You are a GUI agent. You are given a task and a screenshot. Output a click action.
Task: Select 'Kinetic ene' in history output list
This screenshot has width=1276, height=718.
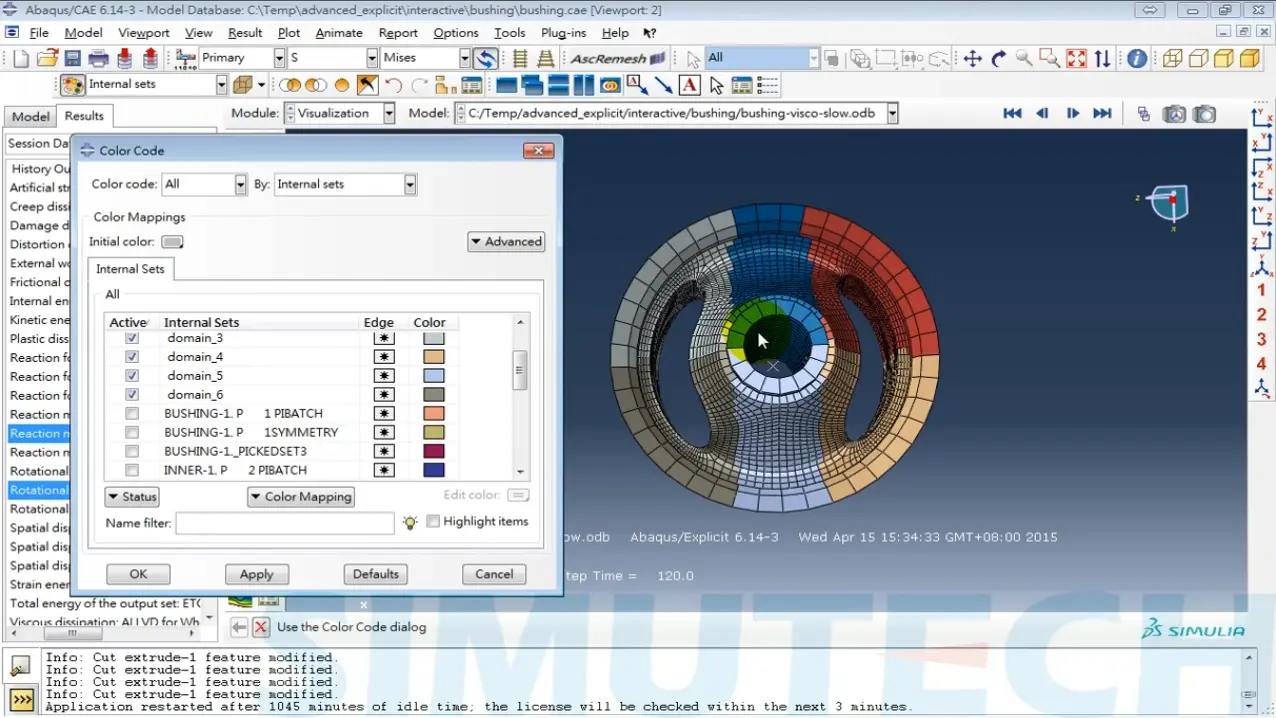[x=38, y=320]
